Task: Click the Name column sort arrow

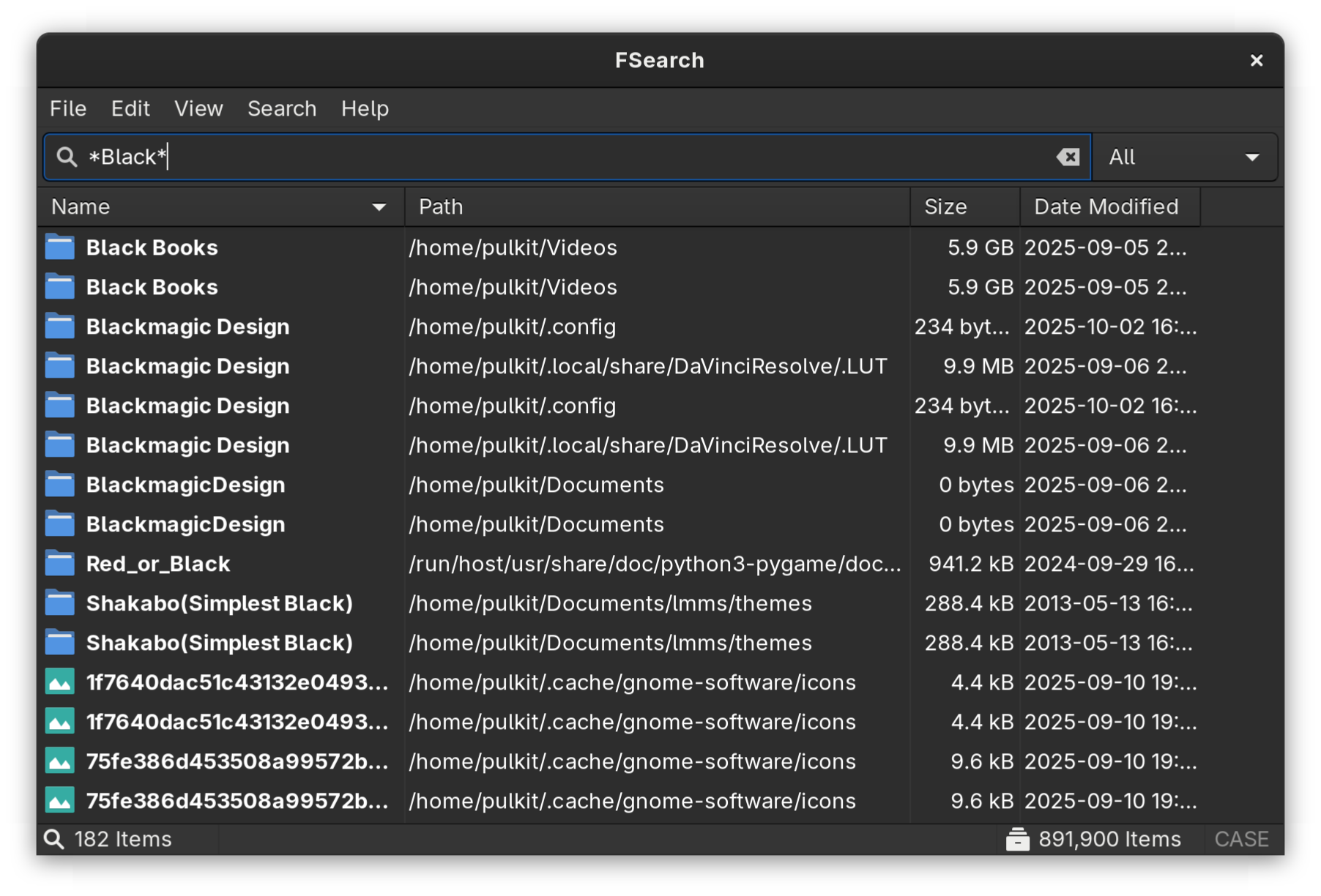Action: point(379,207)
